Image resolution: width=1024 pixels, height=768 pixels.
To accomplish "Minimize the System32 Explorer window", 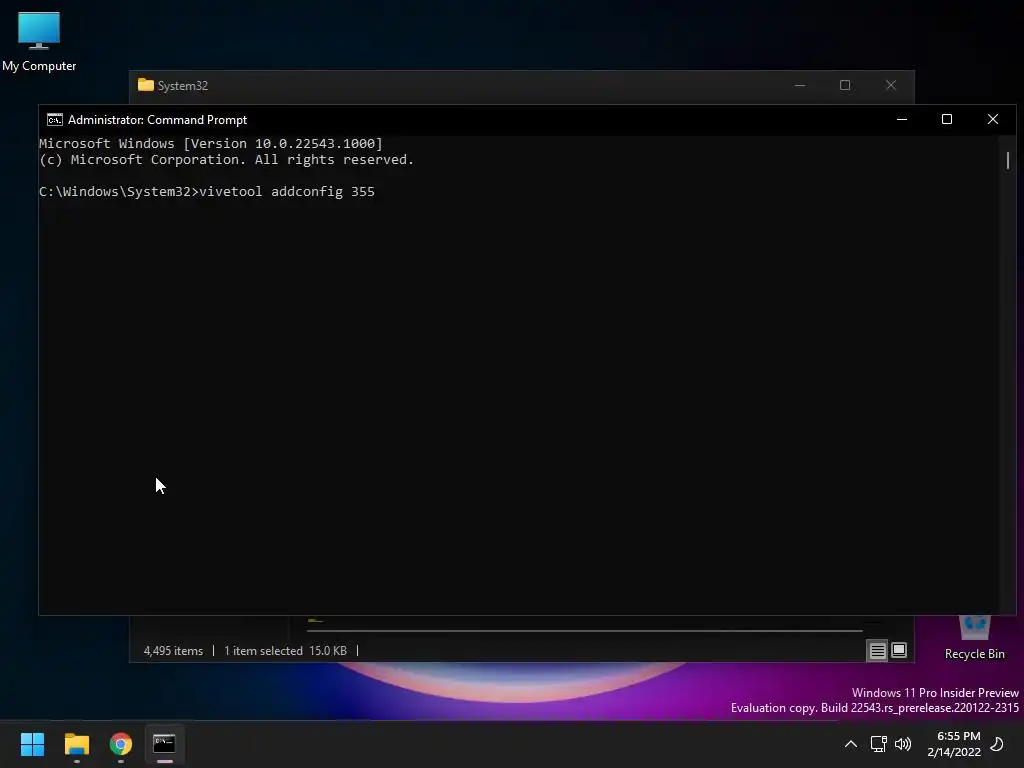I will 800,86.
